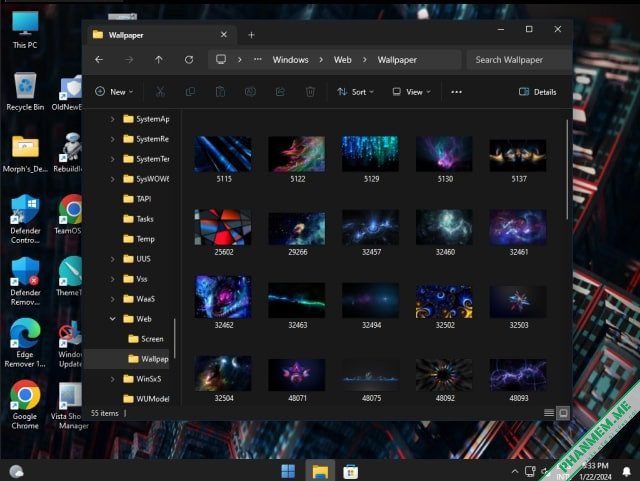Open Microsoft Store from the taskbar
640x481 pixels.
pyautogui.click(x=351, y=472)
